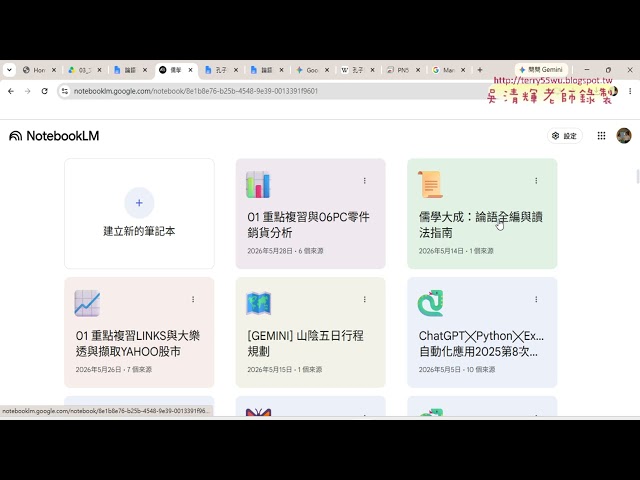The width and height of the screenshot is (640, 480).
Task: Click 建立新的筆記本 to create a notebook
Action: (x=139, y=231)
